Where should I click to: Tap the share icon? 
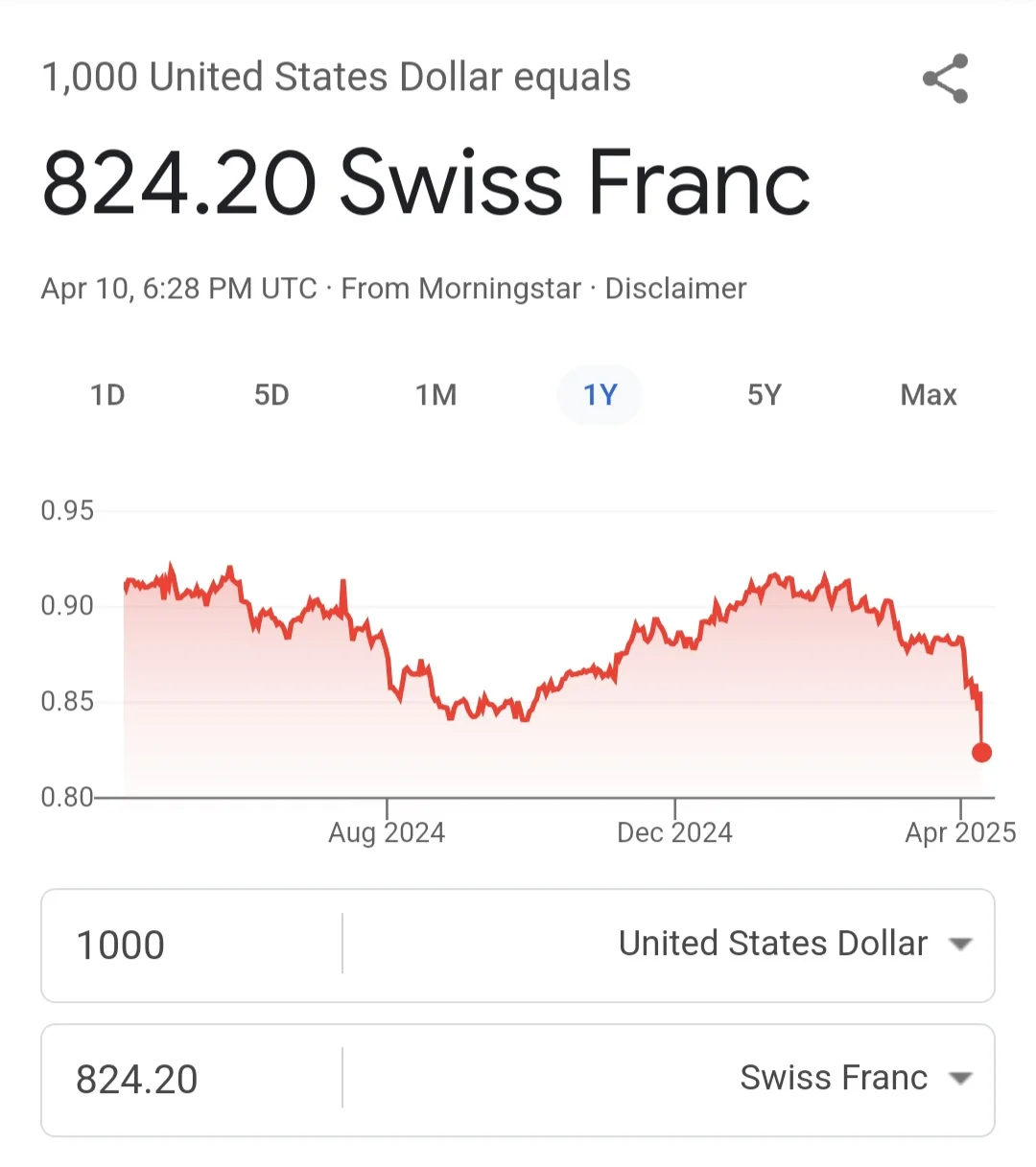(x=946, y=79)
